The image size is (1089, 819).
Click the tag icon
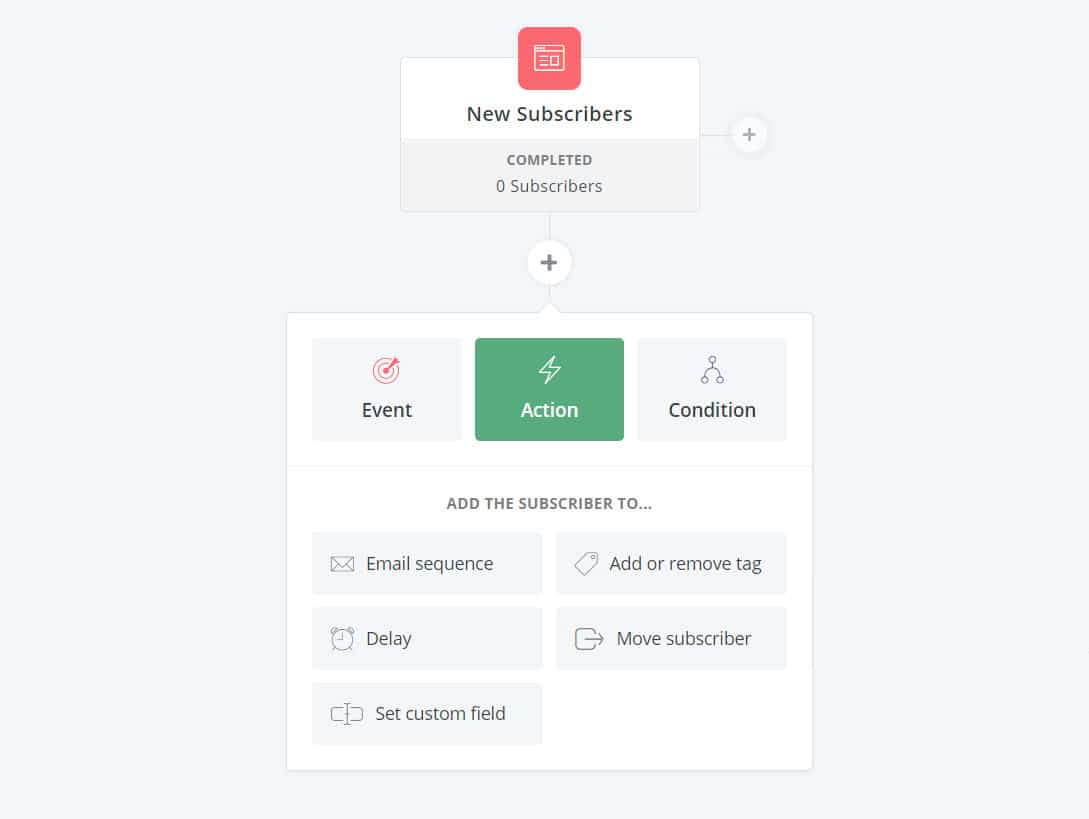(586, 563)
